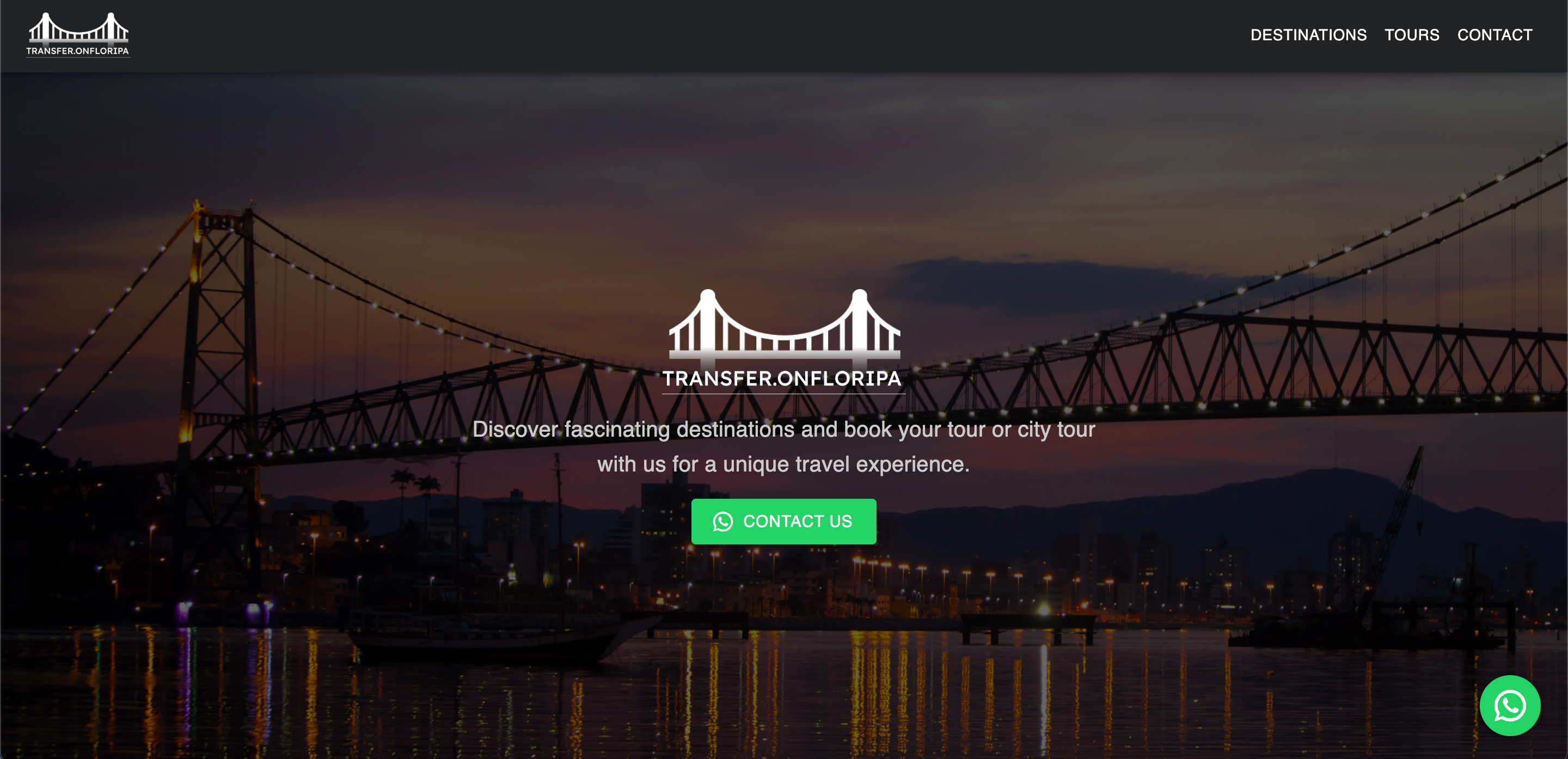
Task: Click the left tower of center bridge logo
Action: (x=707, y=320)
